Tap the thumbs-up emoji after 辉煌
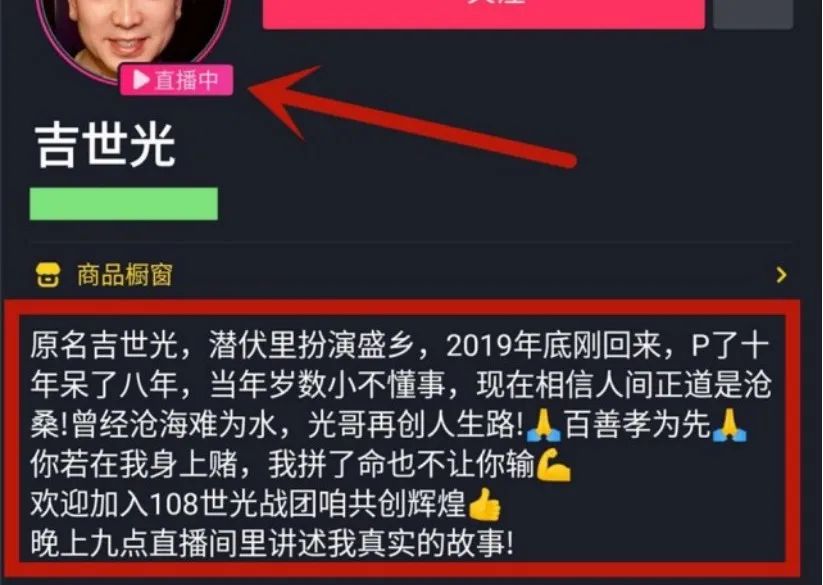 [x=484, y=504]
